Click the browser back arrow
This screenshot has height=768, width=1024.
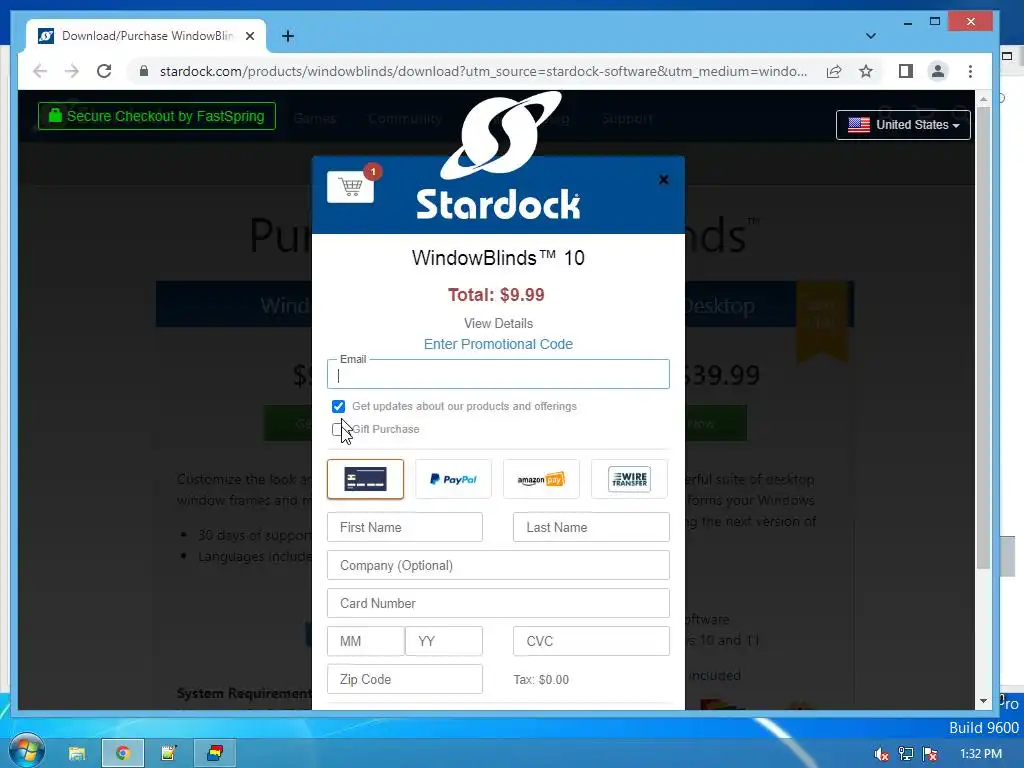[x=40, y=71]
